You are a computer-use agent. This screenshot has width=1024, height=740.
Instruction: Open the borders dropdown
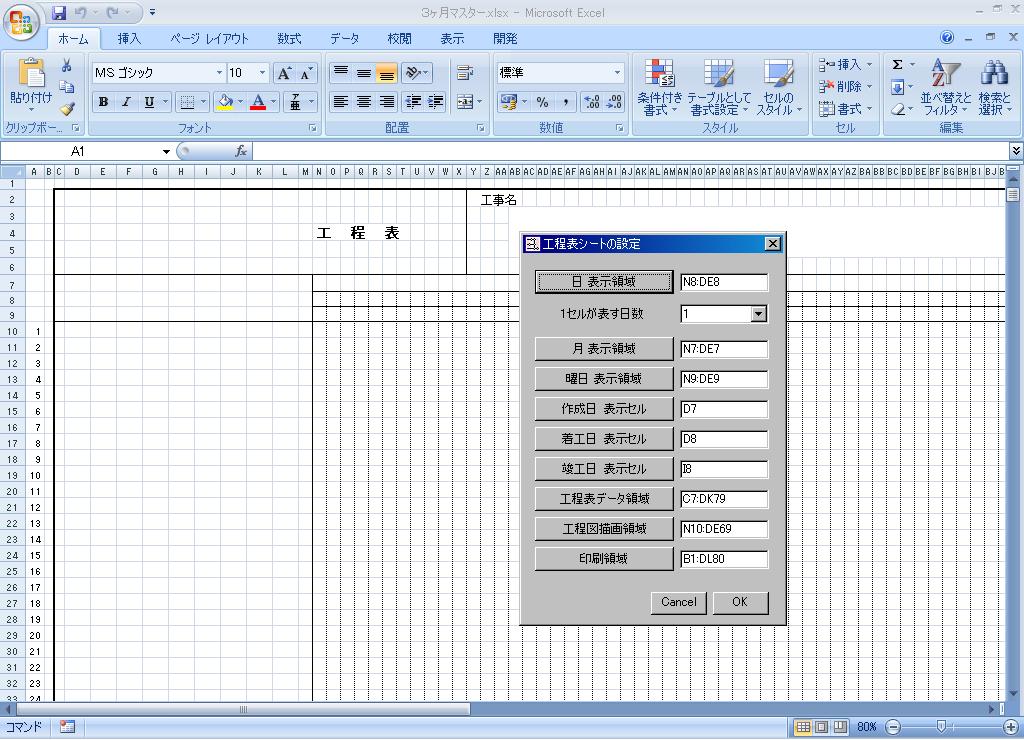pos(203,102)
